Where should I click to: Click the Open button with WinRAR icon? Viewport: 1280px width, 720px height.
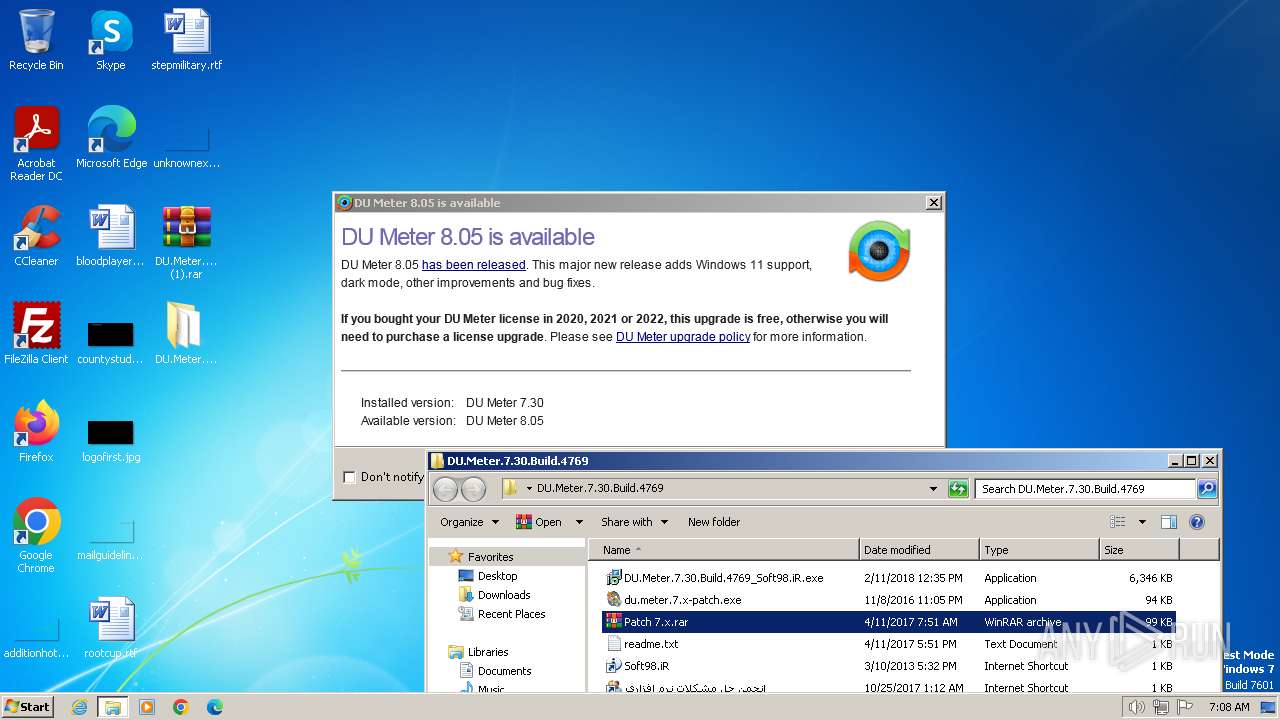(539, 522)
